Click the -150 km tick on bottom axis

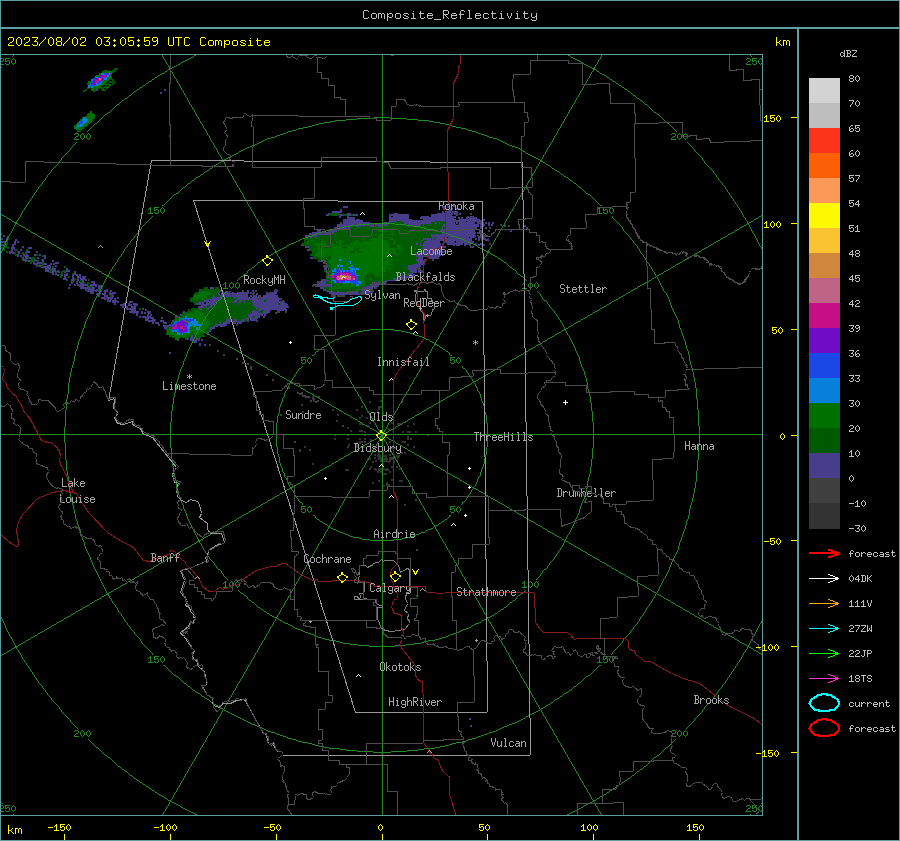(x=59, y=827)
